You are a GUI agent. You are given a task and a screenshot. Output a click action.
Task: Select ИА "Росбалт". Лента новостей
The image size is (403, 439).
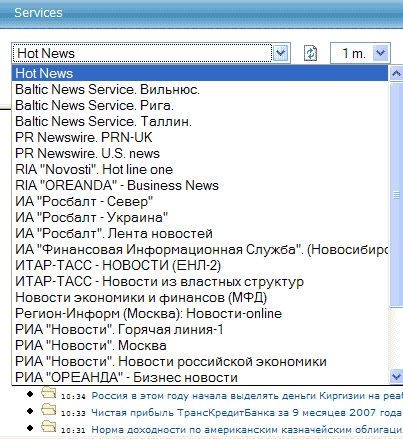click(x=200, y=233)
